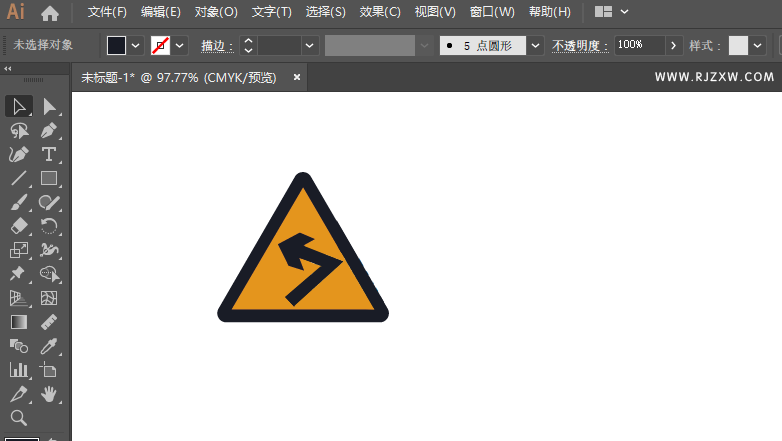Select the Gradient tool
Viewport: 782px width, 441px height.
(19, 322)
